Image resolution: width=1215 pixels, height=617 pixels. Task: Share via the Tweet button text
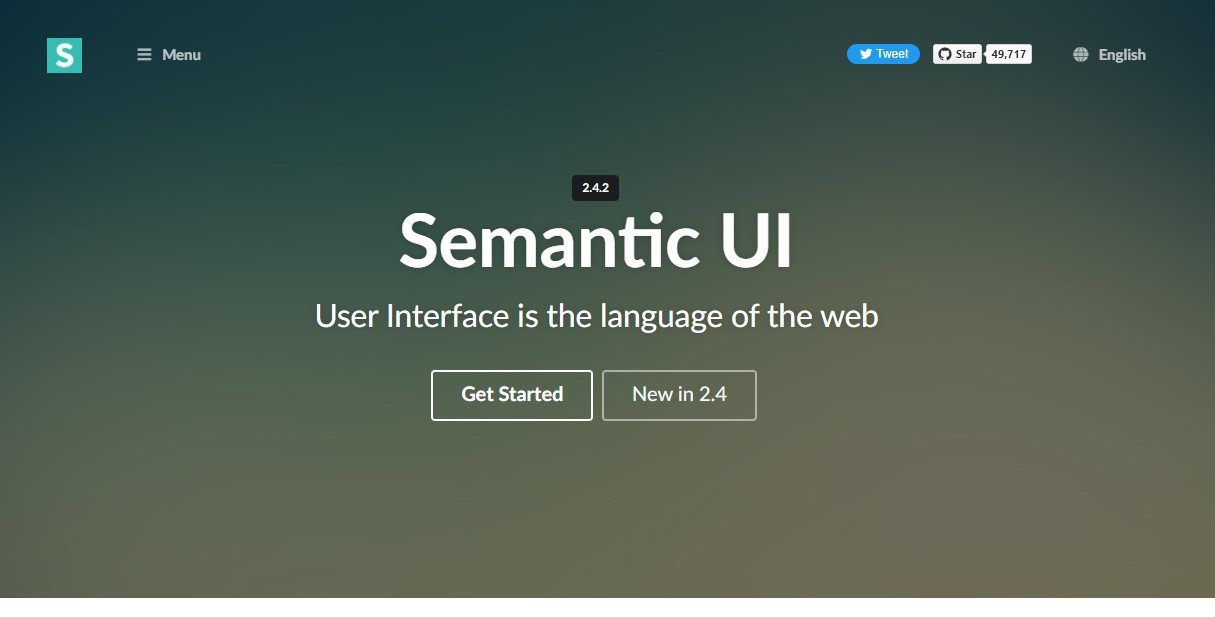892,54
